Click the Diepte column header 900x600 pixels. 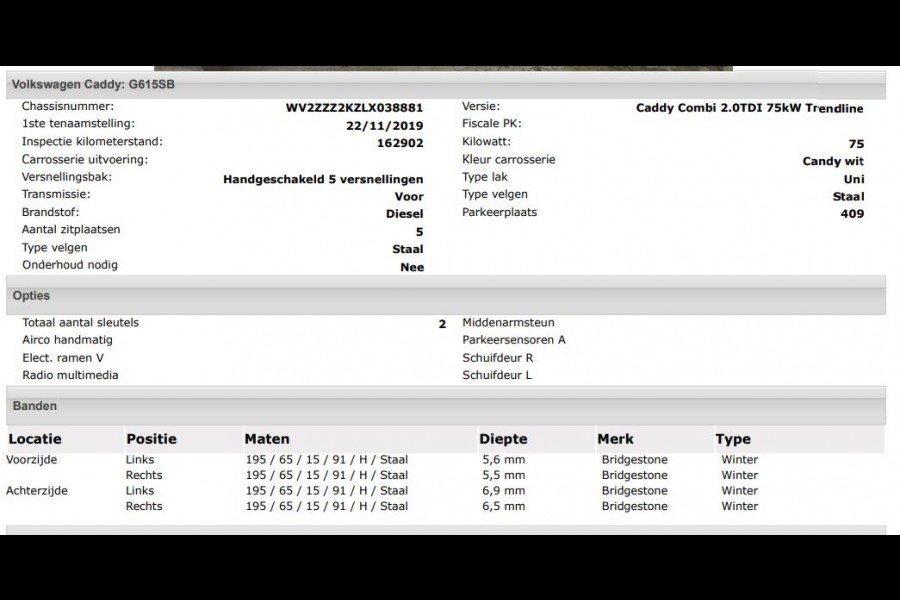[503, 439]
